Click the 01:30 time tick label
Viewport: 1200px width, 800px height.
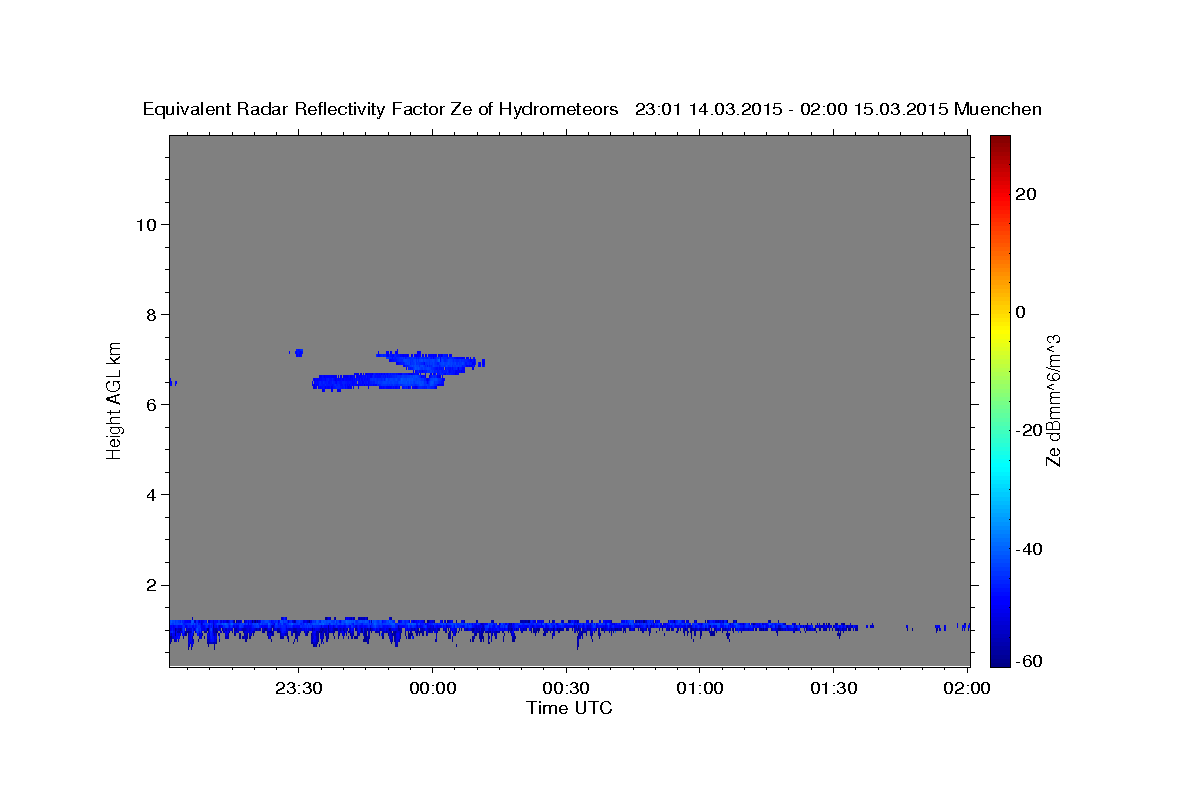pos(834,688)
